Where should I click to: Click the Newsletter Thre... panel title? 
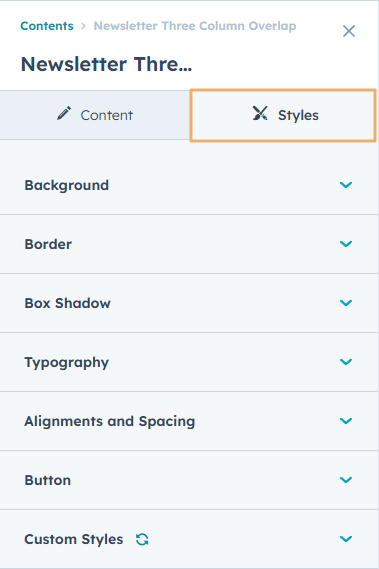(106, 64)
